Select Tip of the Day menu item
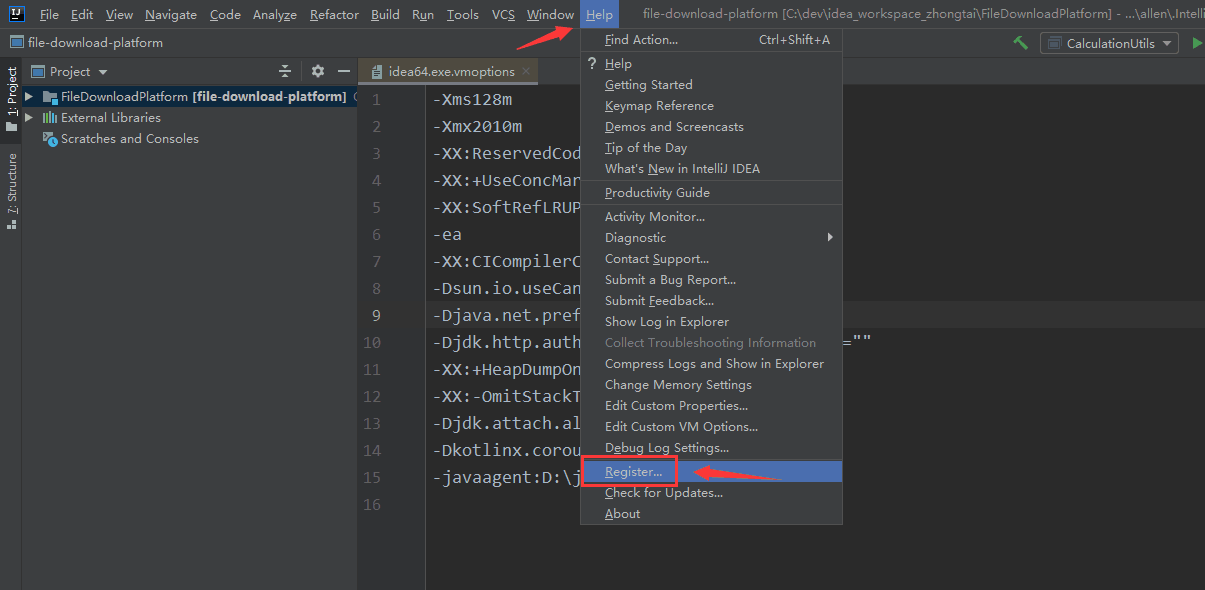This screenshot has height=590, width=1205. [x=711, y=148]
